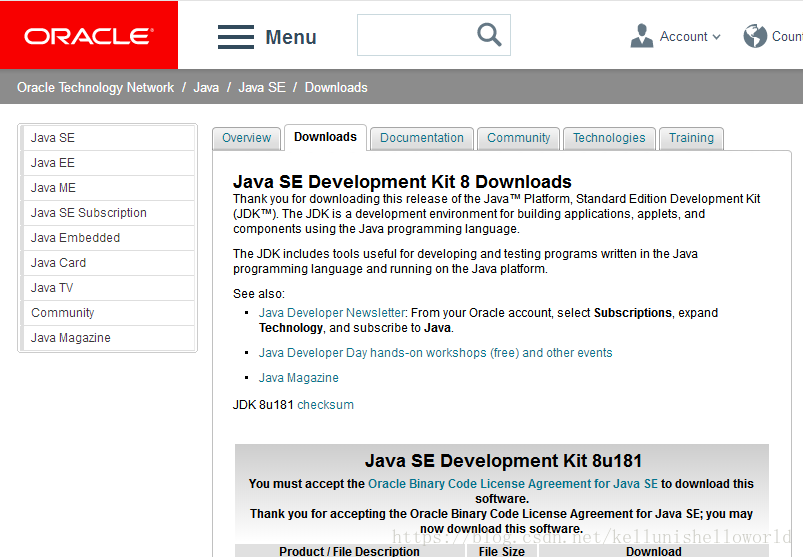
Task: Switch to the Community tab
Action: point(518,138)
